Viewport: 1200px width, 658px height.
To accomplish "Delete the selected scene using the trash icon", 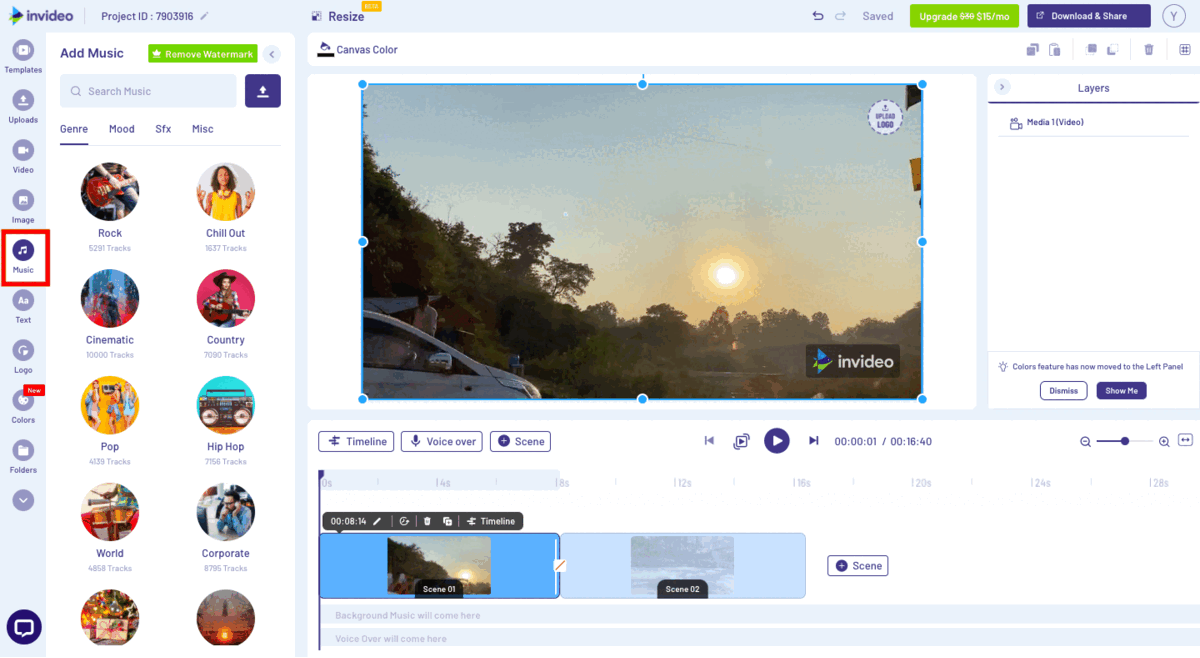I will pos(428,521).
